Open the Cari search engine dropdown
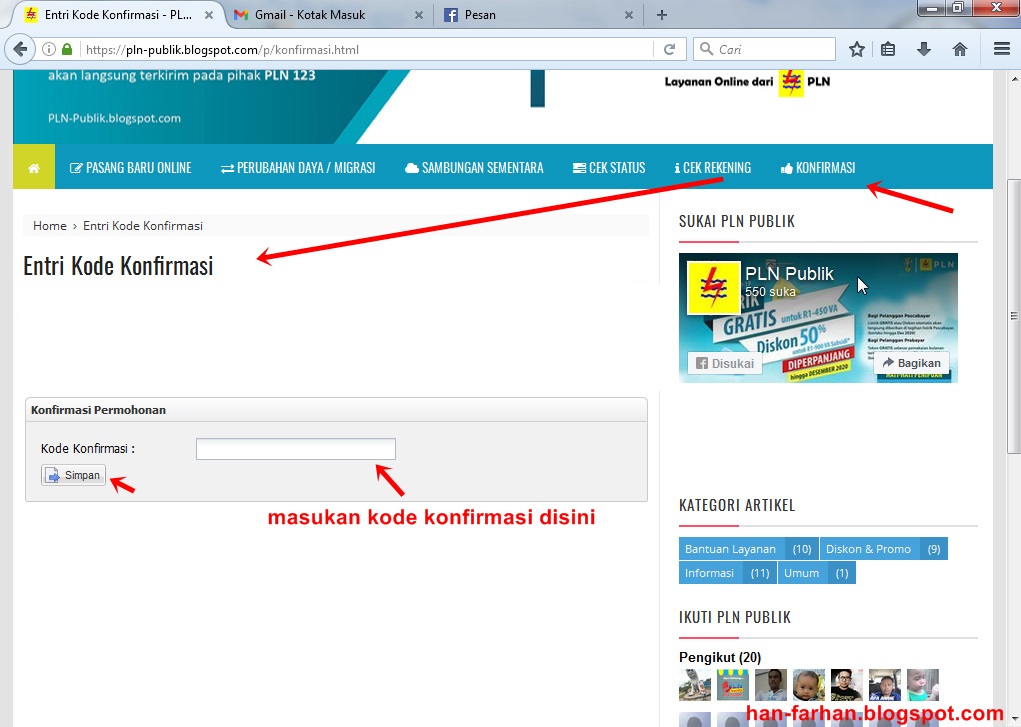 707,48
